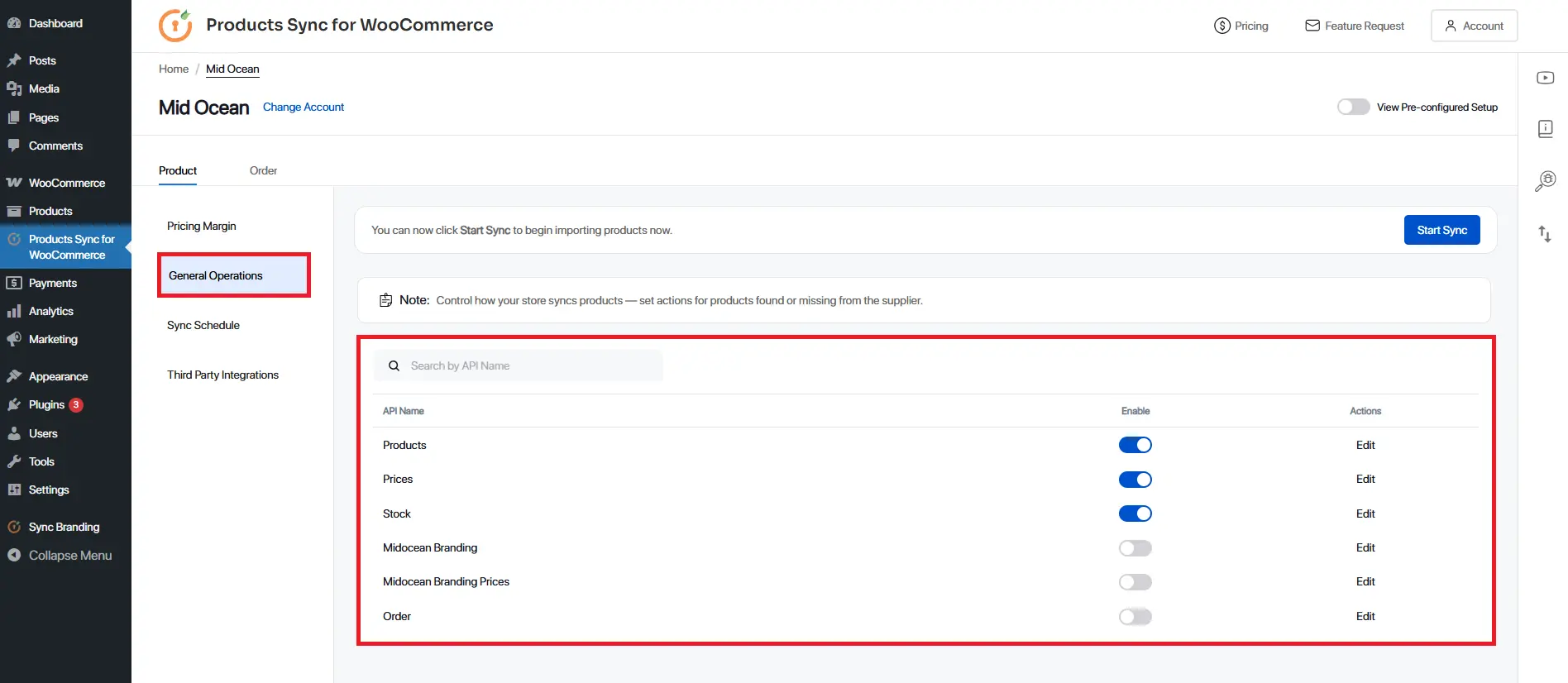Open Products Sync for WooCommerce sidebar item
This screenshot has width=1568, height=683.
(x=66, y=246)
